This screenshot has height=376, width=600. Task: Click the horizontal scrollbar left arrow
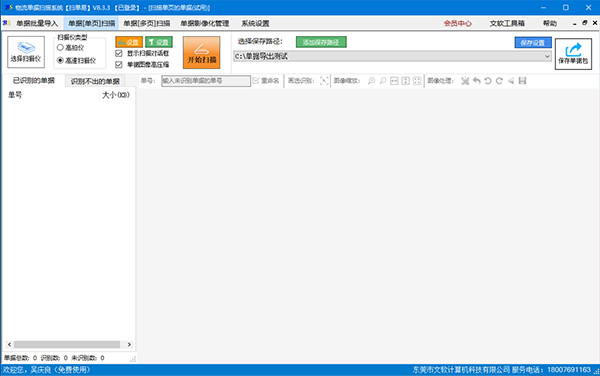pos(10,345)
